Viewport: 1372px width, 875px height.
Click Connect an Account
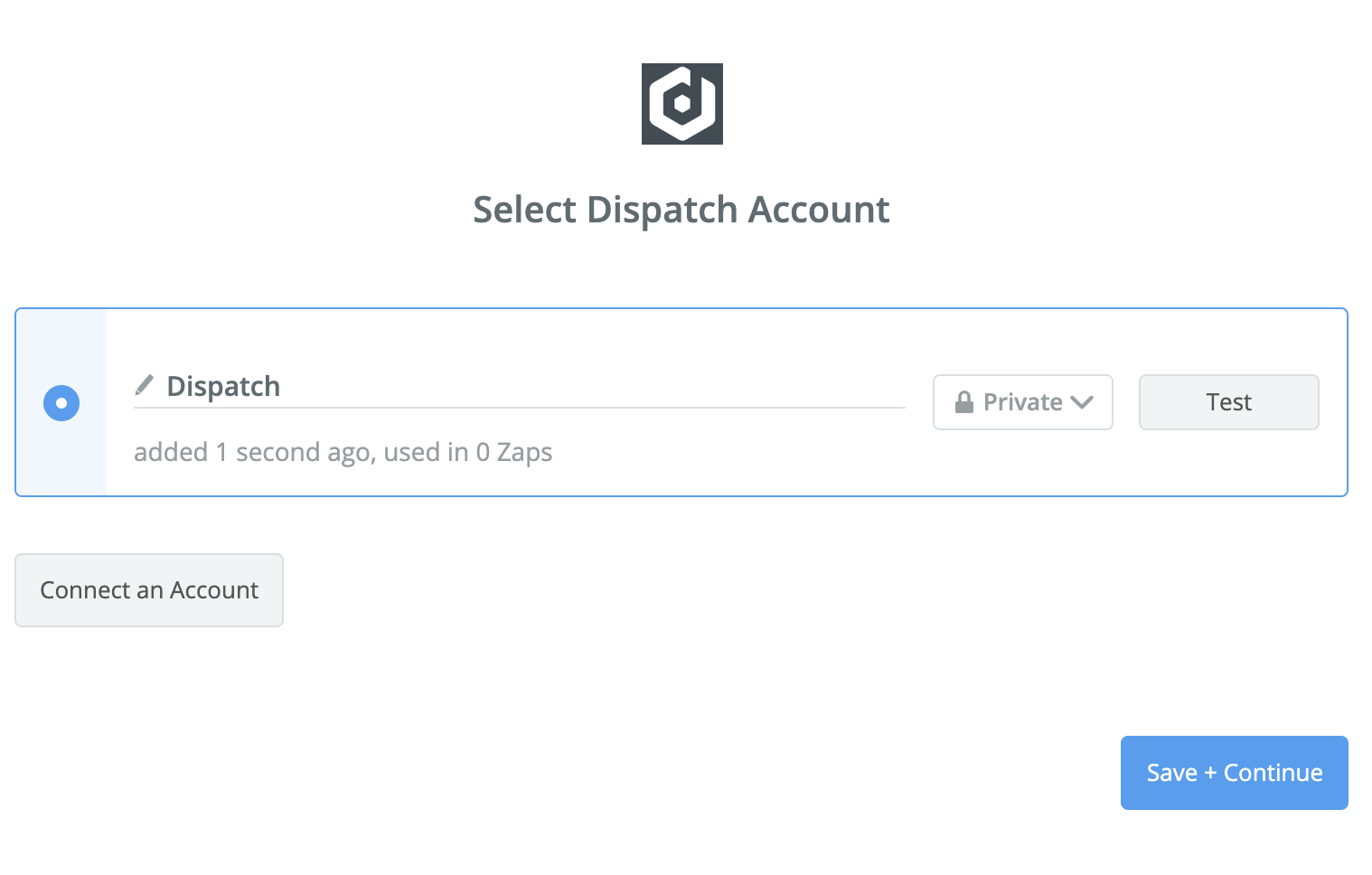[149, 590]
